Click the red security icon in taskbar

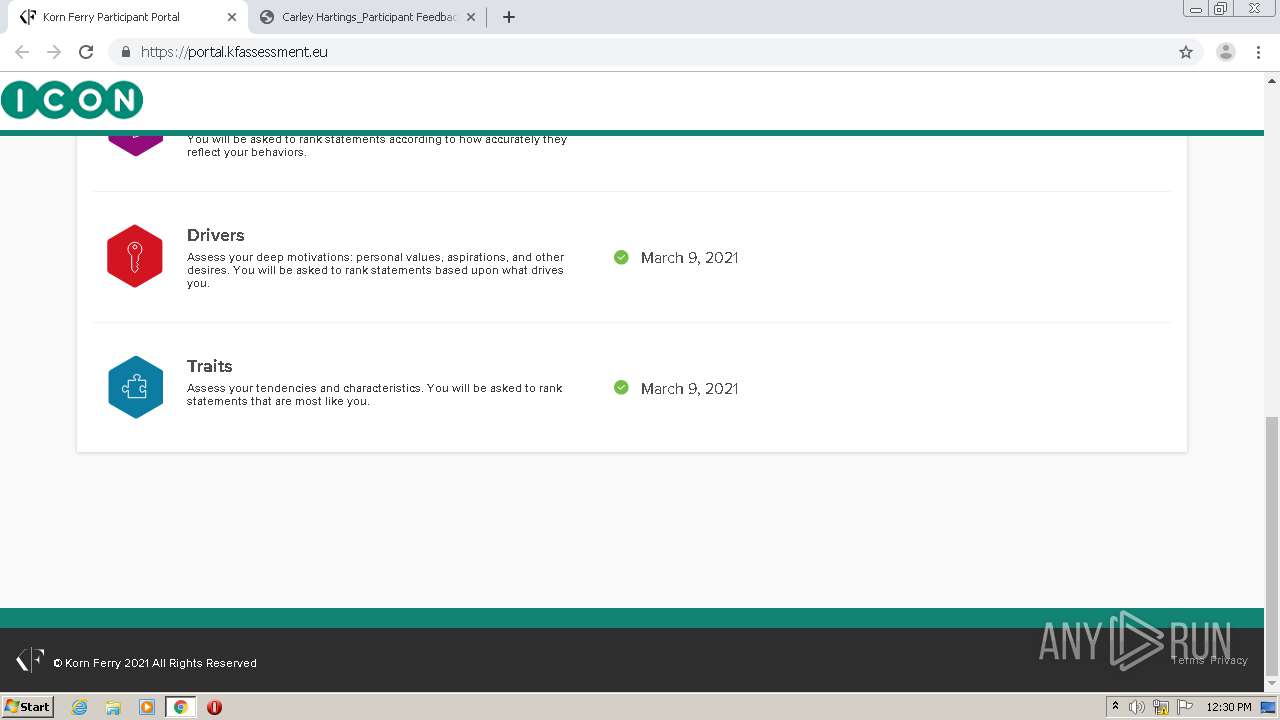214,707
